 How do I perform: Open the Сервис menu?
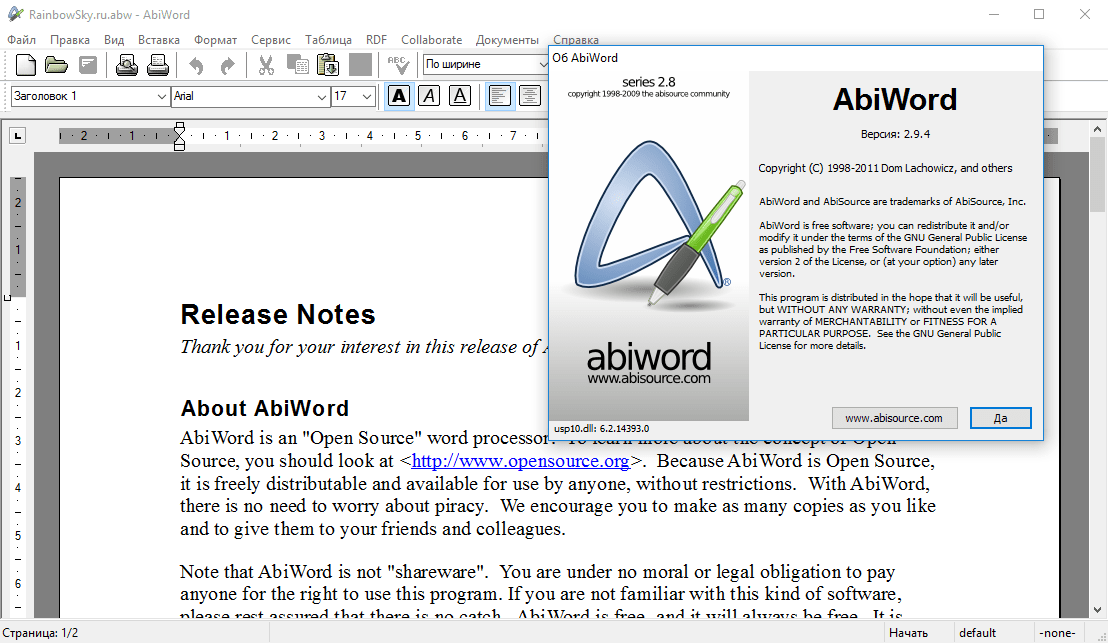271,40
